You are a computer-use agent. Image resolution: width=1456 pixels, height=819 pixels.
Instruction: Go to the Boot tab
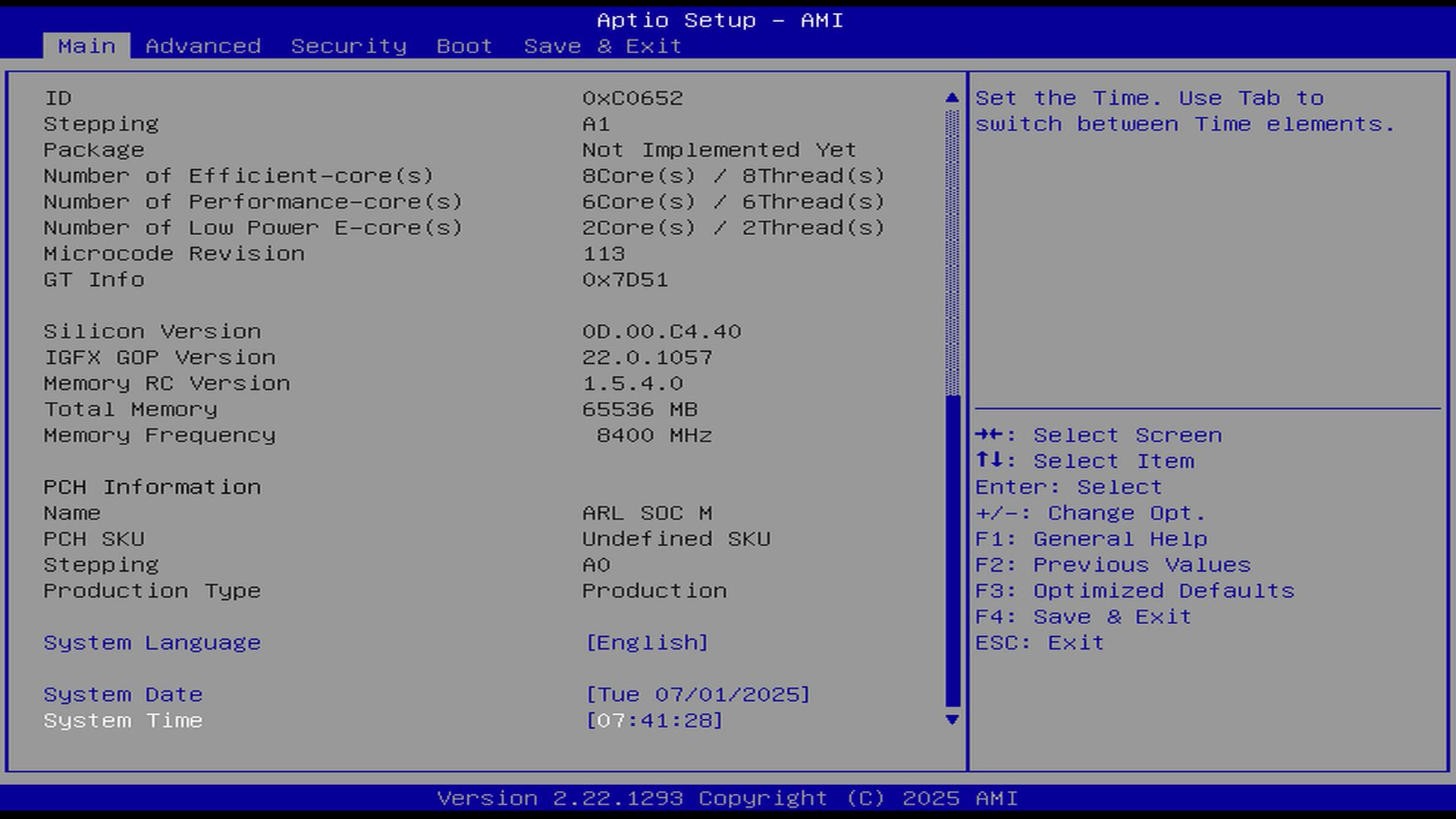464,46
